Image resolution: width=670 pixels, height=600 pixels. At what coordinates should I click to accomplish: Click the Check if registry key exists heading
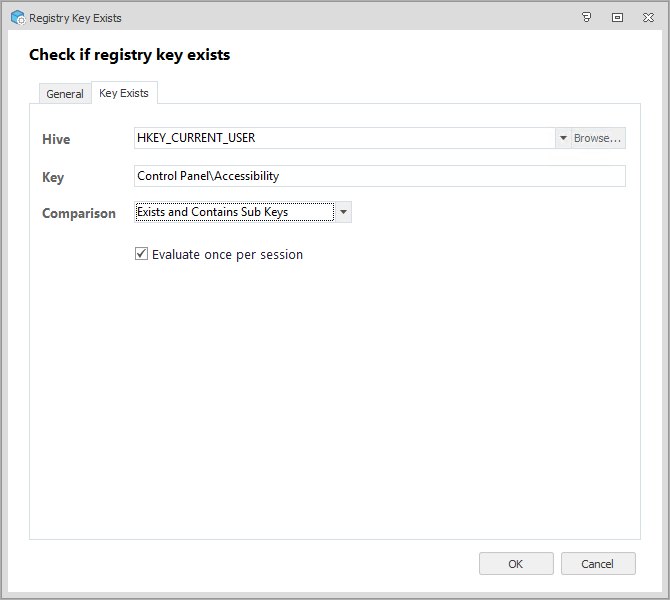(130, 55)
